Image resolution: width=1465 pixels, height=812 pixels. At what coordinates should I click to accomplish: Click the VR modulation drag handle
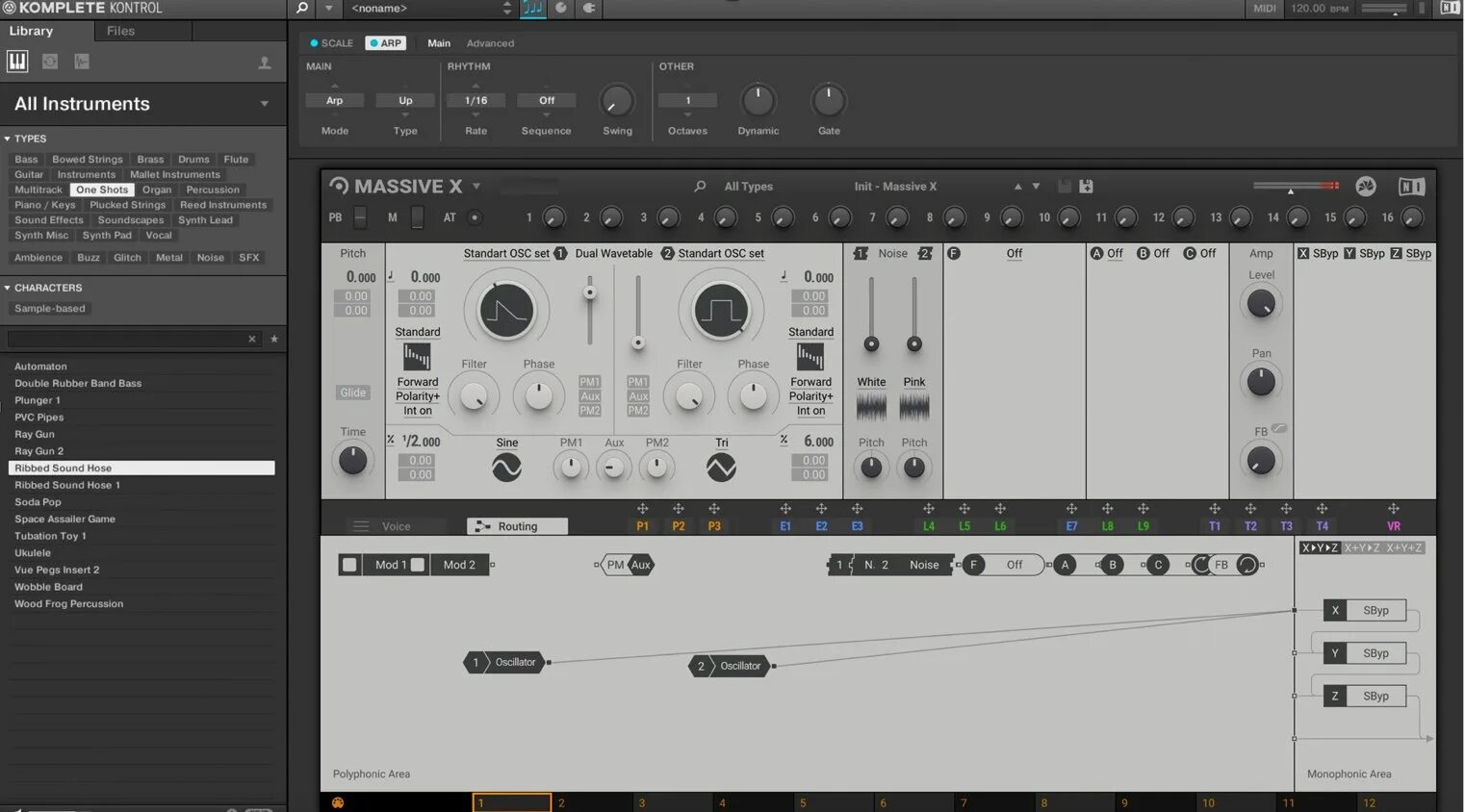[1393, 509]
